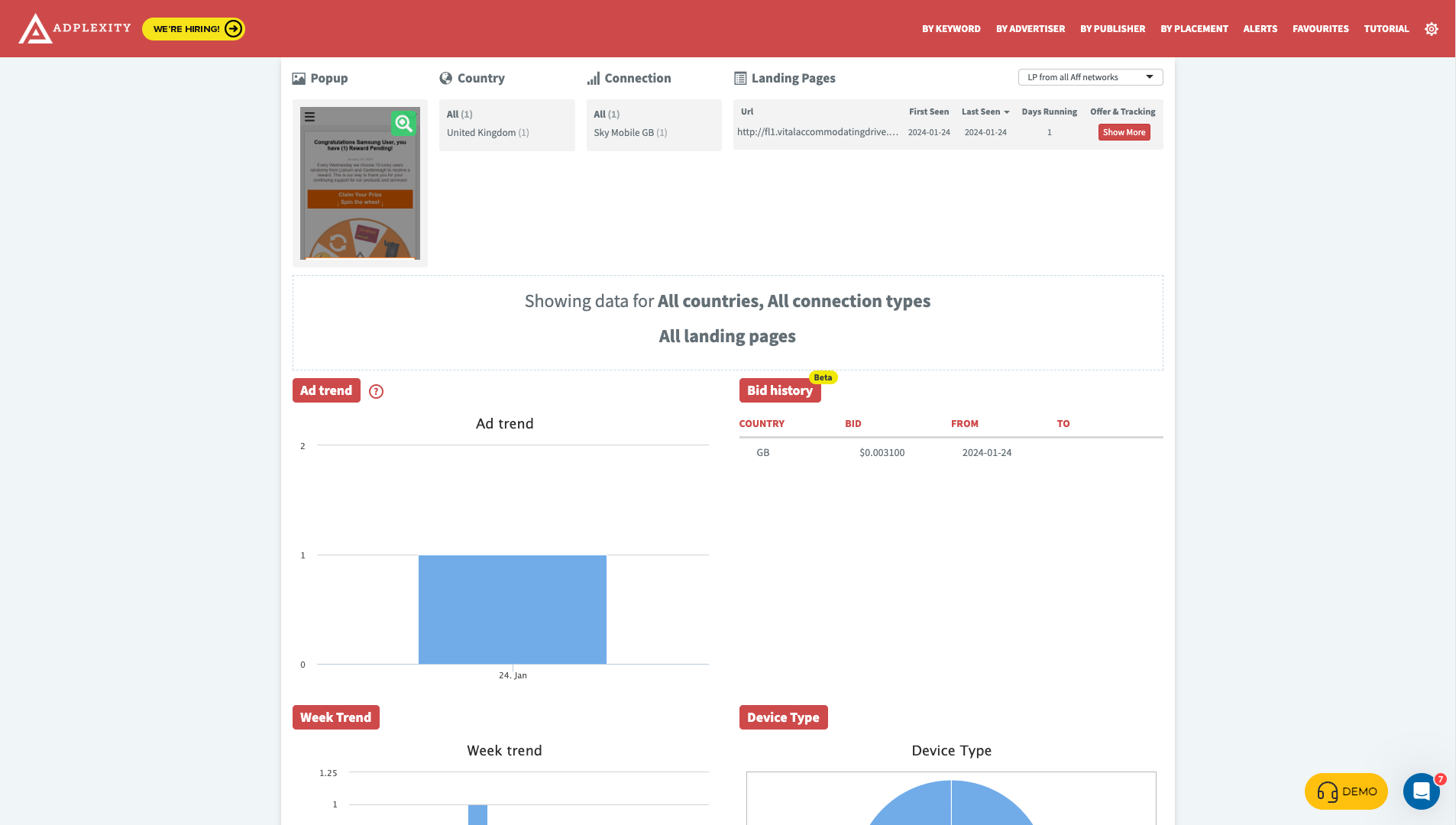Click the Ad trend help question mark
This screenshot has width=1456, height=825.
coord(376,391)
